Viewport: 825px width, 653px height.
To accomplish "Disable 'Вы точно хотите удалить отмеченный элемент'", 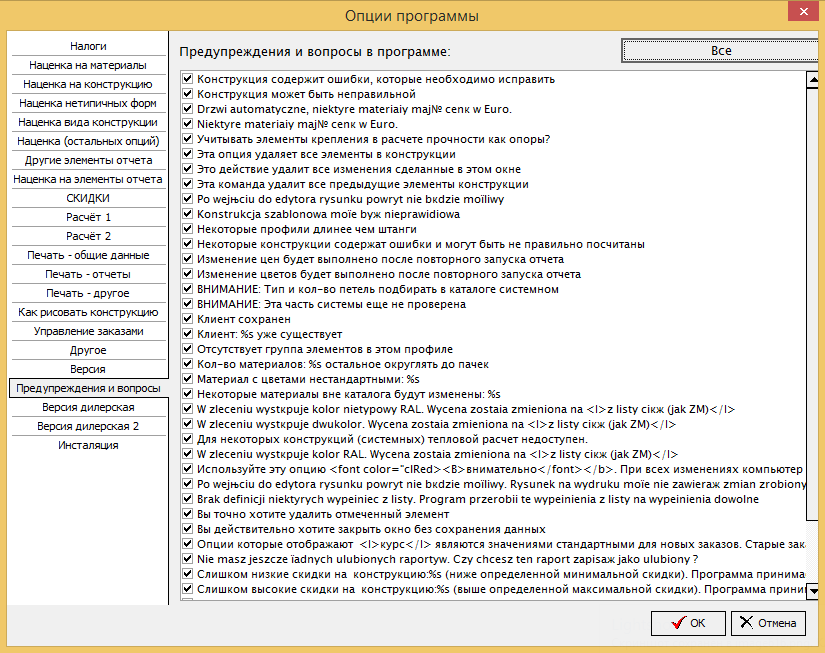I will point(187,514).
